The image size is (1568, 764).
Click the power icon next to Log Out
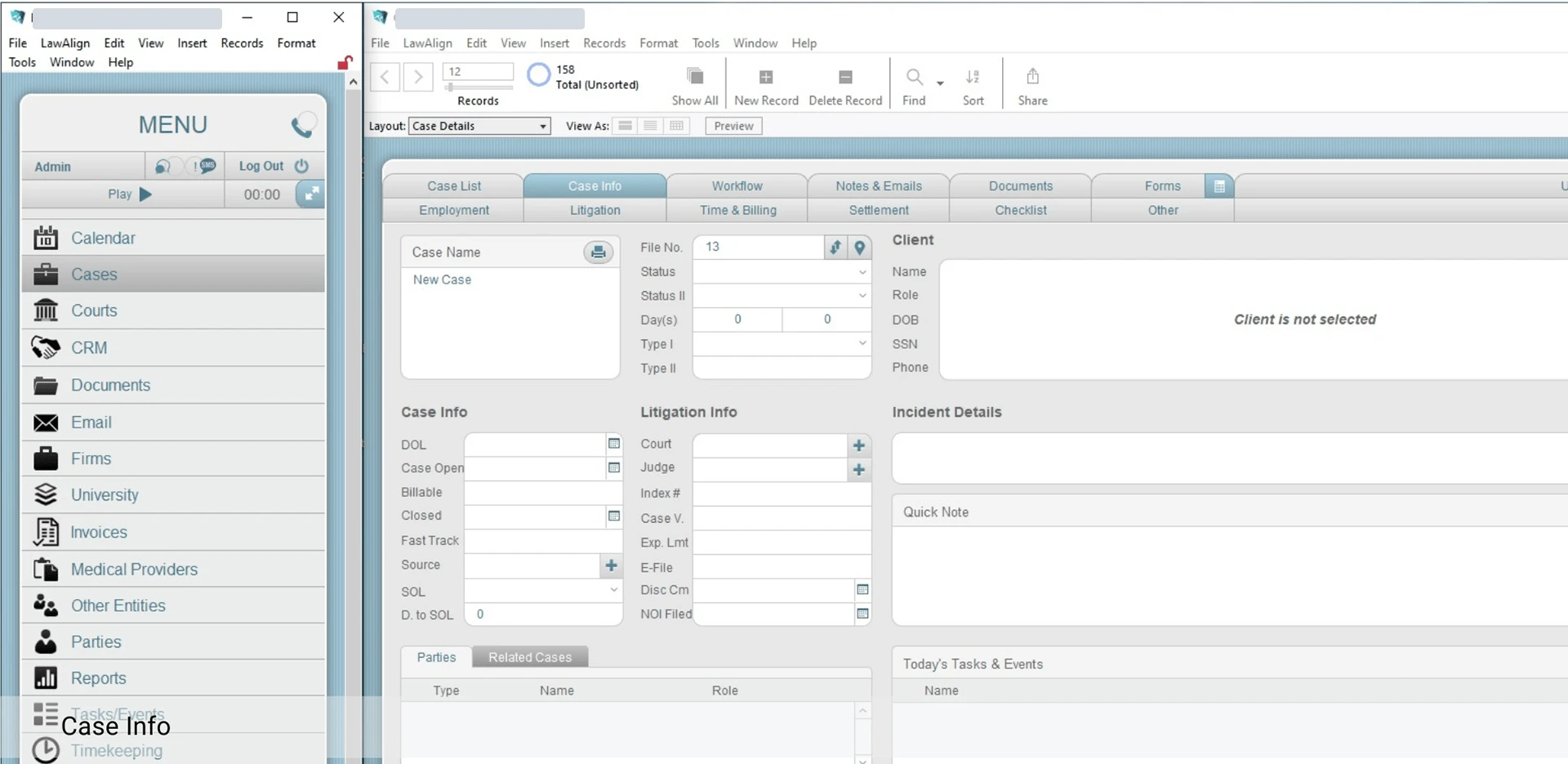tap(301, 166)
